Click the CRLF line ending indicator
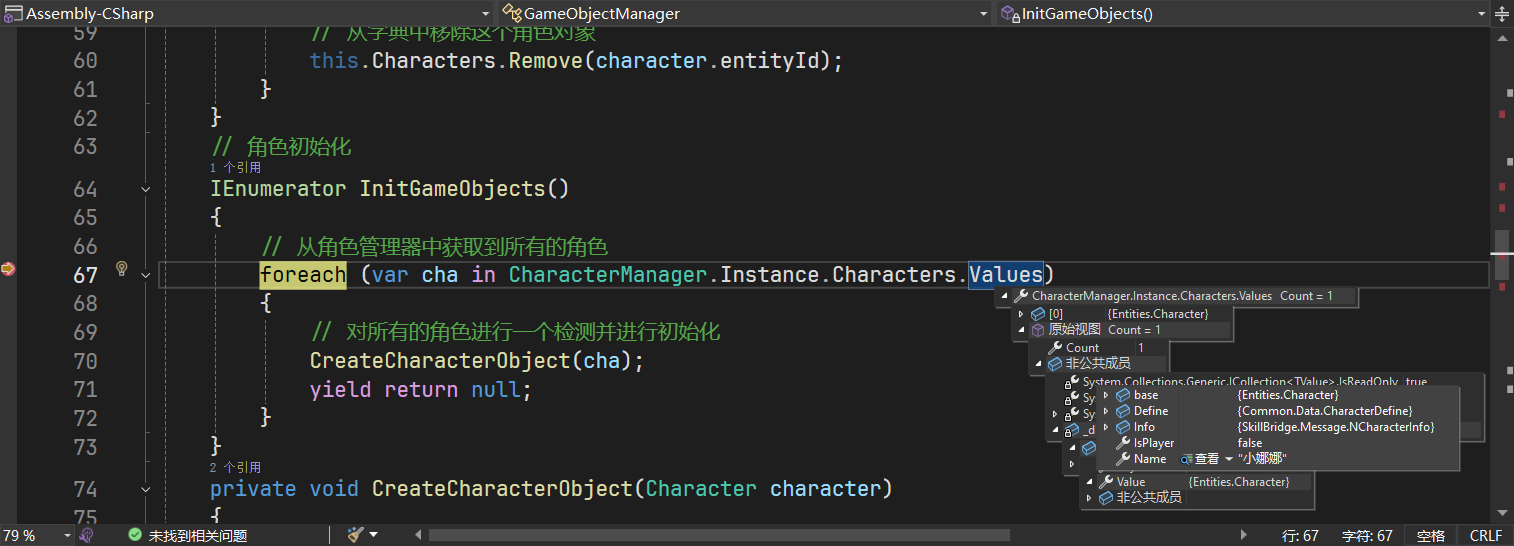 1485,536
